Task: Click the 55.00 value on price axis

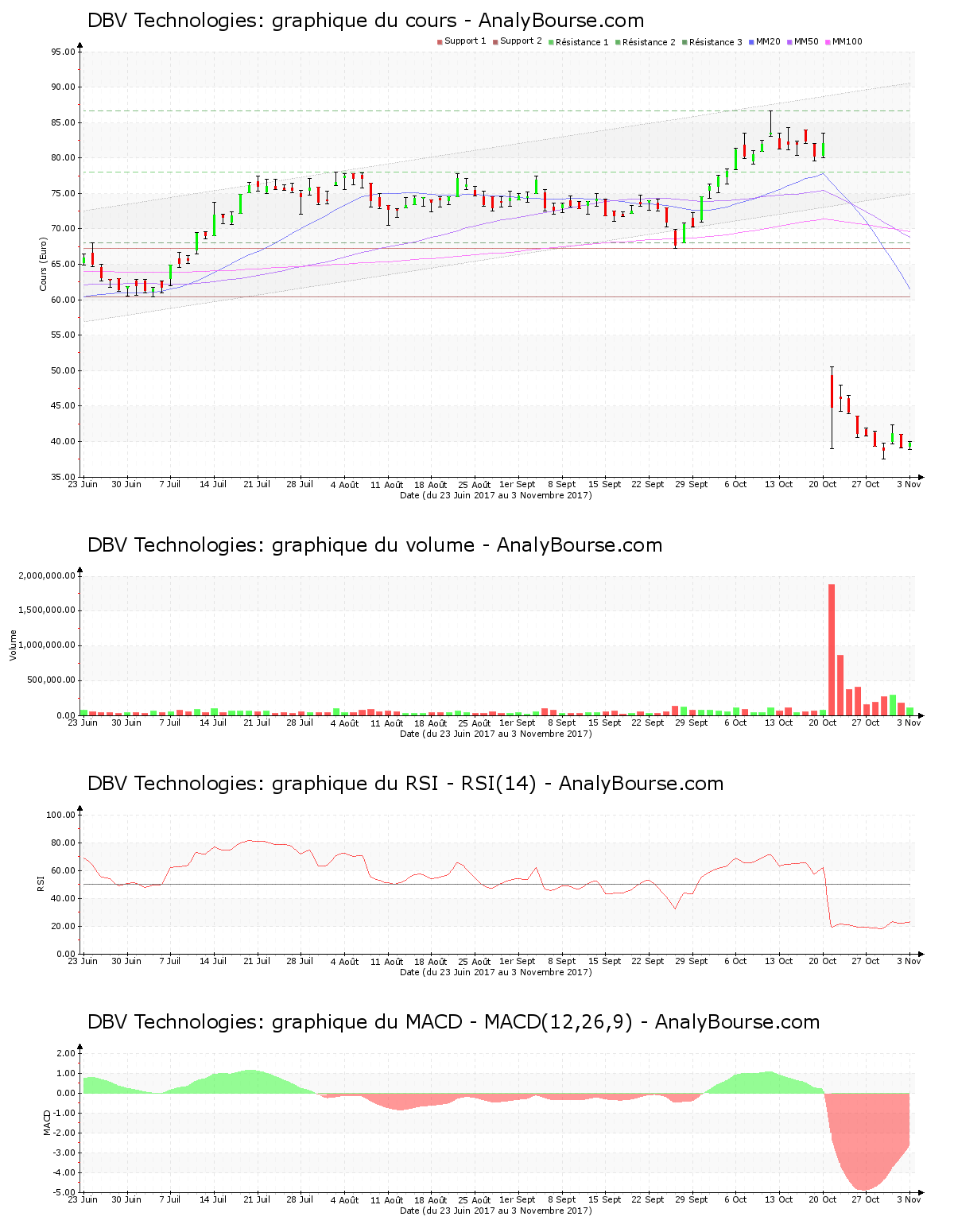Action: pyautogui.click(x=63, y=335)
